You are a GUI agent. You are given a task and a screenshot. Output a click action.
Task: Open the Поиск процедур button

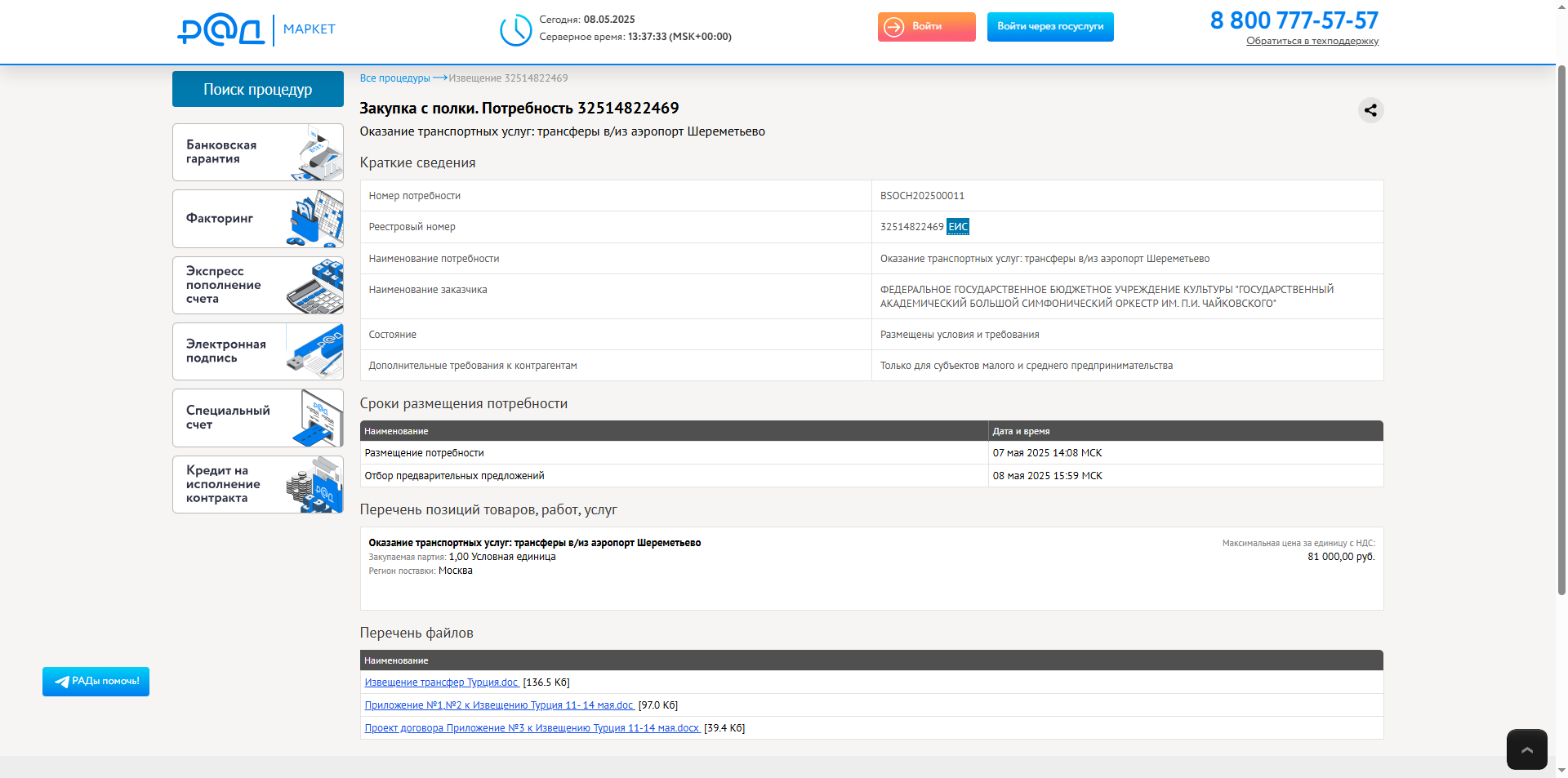click(258, 89)
